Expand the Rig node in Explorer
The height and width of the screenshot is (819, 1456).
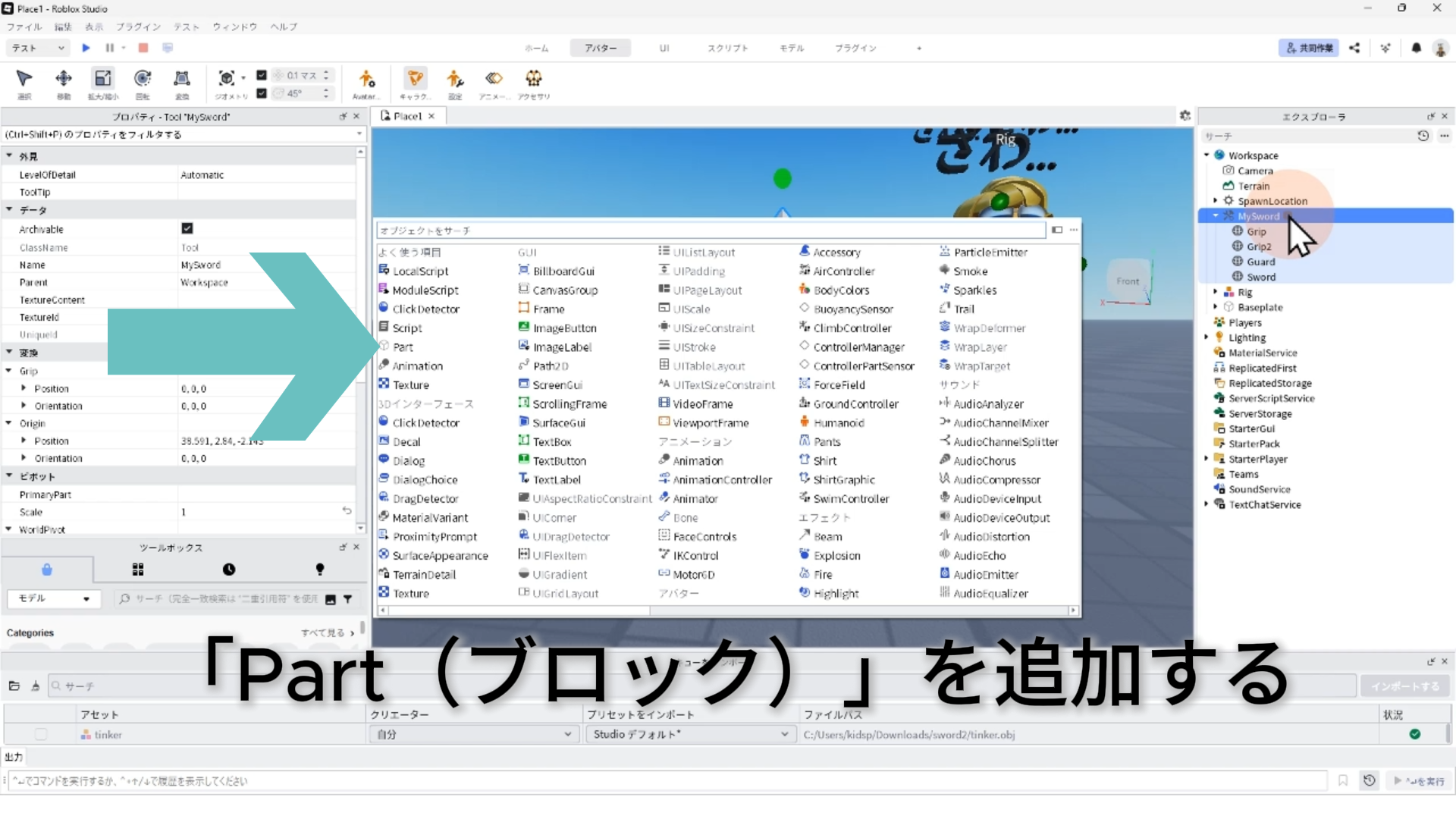(x=1216, y=292)
